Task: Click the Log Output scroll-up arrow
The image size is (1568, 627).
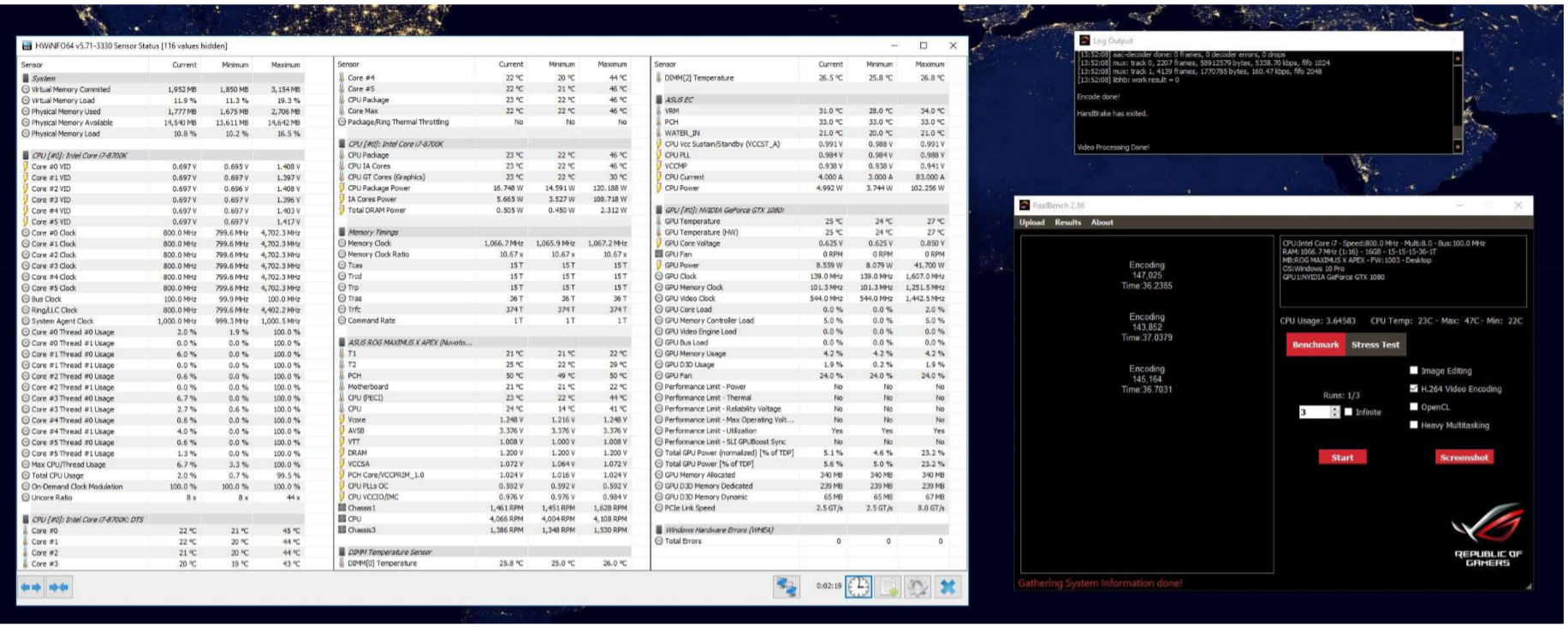Action: [1458, 59]
